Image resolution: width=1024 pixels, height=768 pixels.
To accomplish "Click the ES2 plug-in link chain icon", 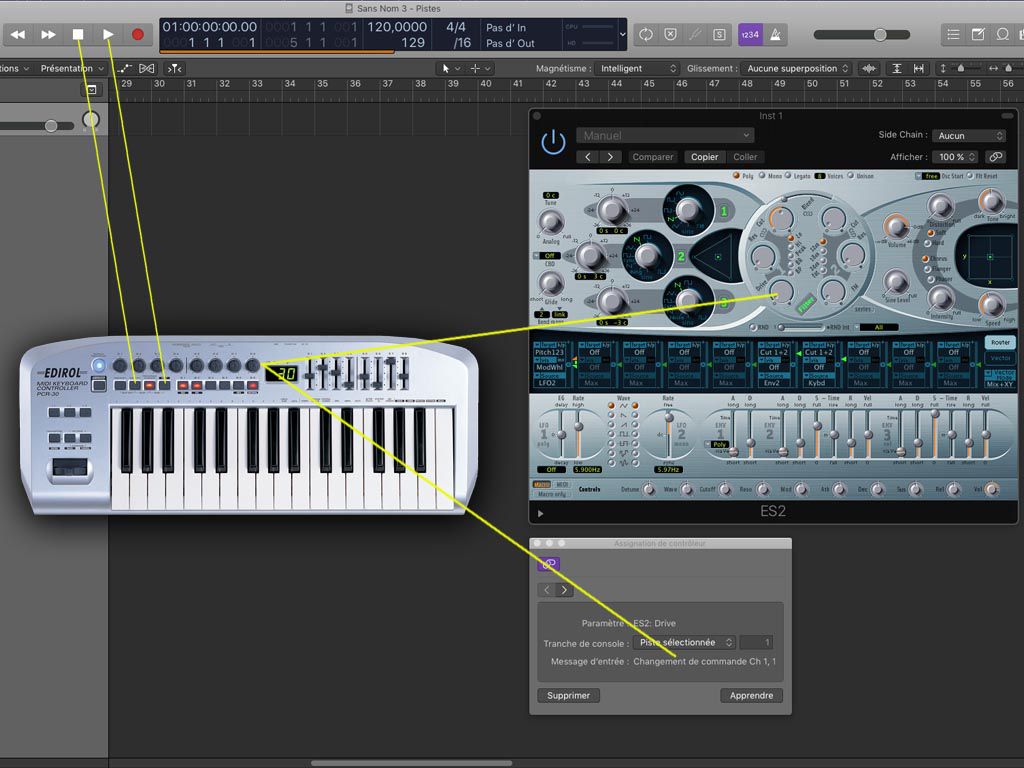I will point(995,157).
